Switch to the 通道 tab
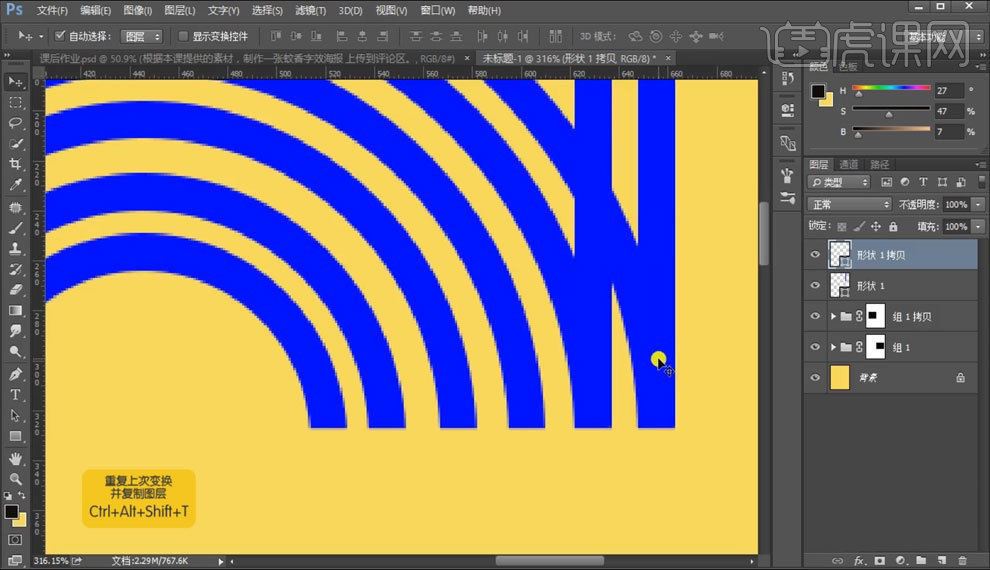This screenshot has height=570, width=990. pos(849,165)
